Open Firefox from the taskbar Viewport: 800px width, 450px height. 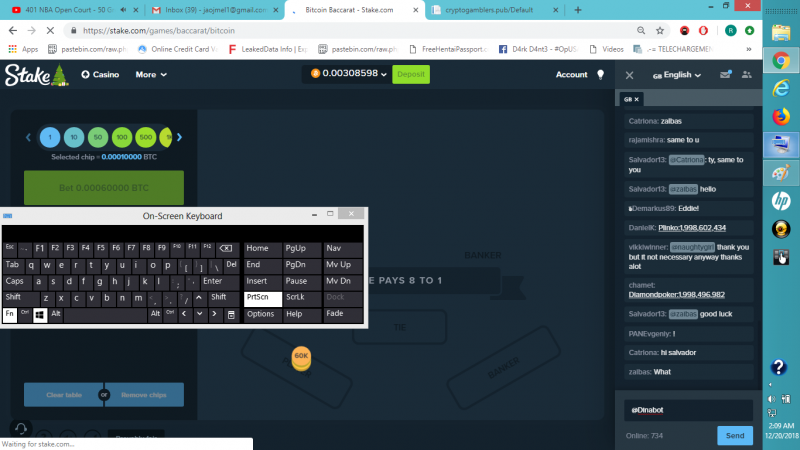(x=781, y=117)
